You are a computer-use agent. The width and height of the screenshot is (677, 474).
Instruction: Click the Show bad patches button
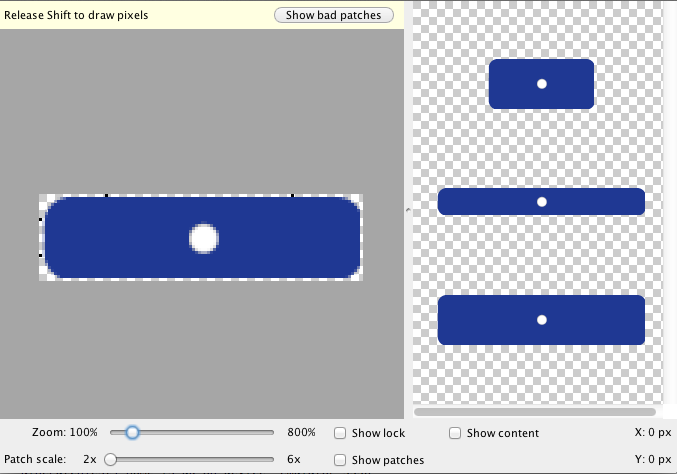click(334, 15)
